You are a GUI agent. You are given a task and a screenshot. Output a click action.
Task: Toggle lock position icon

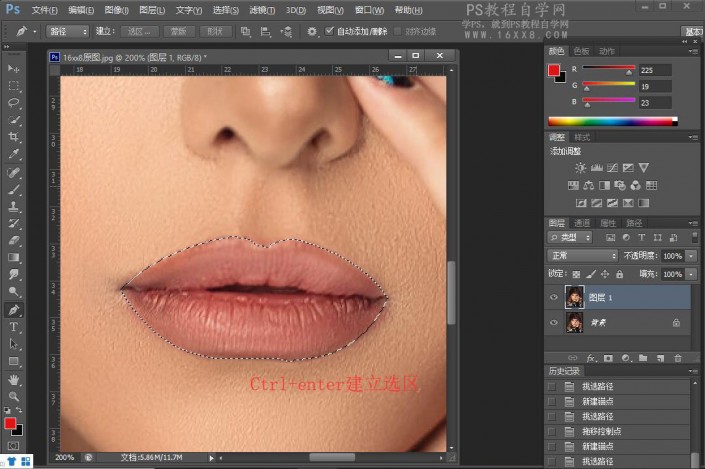click(x=605, y=274)
